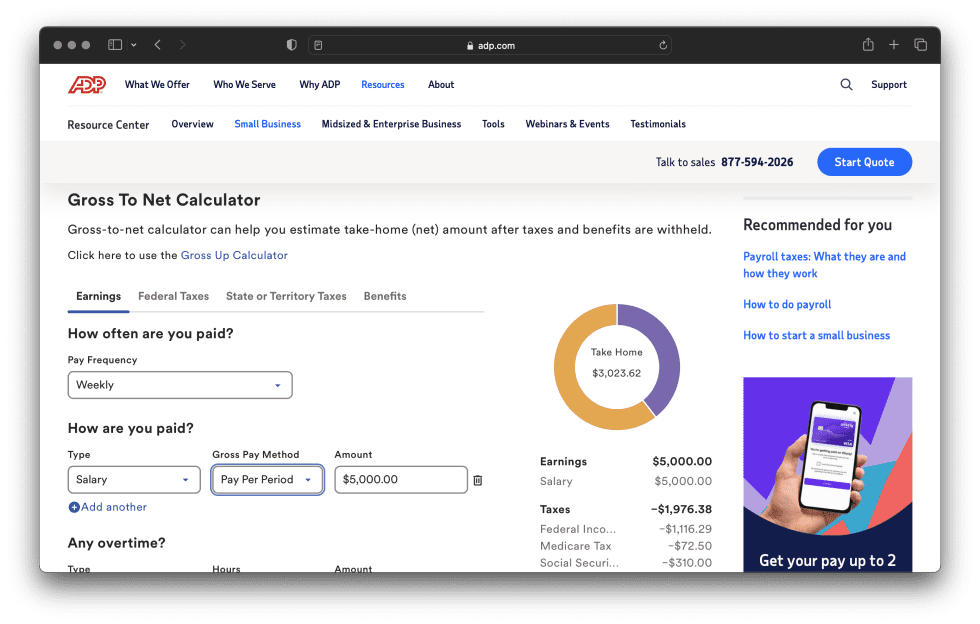Click the Take Home $3,023.62 value
Screen dimensions: 980x624
(x=616, y=373)
